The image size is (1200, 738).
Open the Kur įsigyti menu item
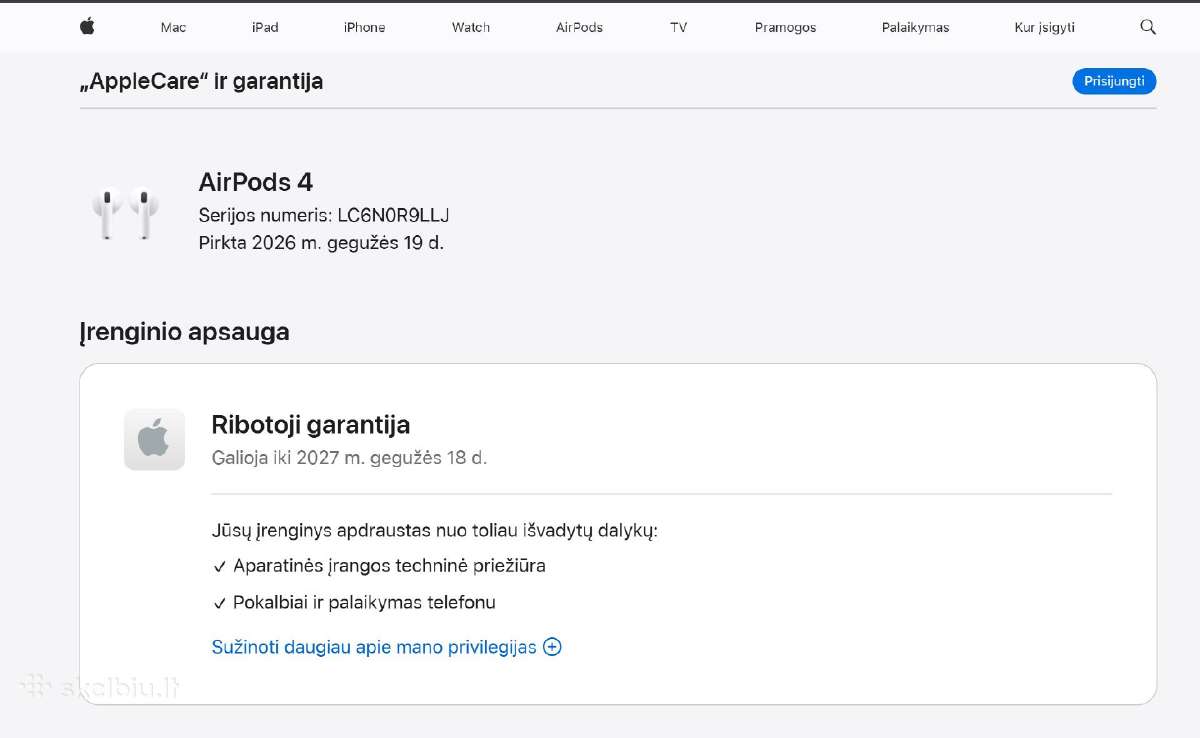tap(1044, 28)
